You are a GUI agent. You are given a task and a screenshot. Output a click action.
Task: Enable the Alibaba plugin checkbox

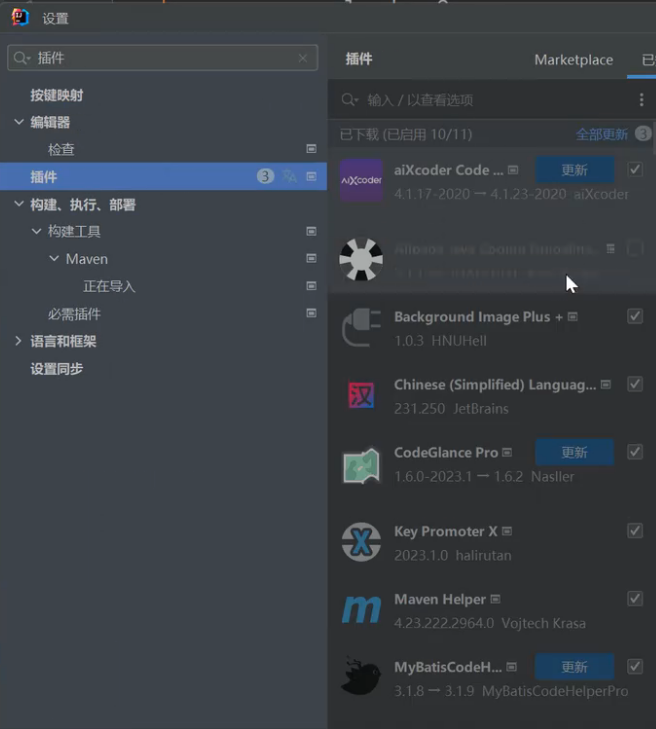635,248
